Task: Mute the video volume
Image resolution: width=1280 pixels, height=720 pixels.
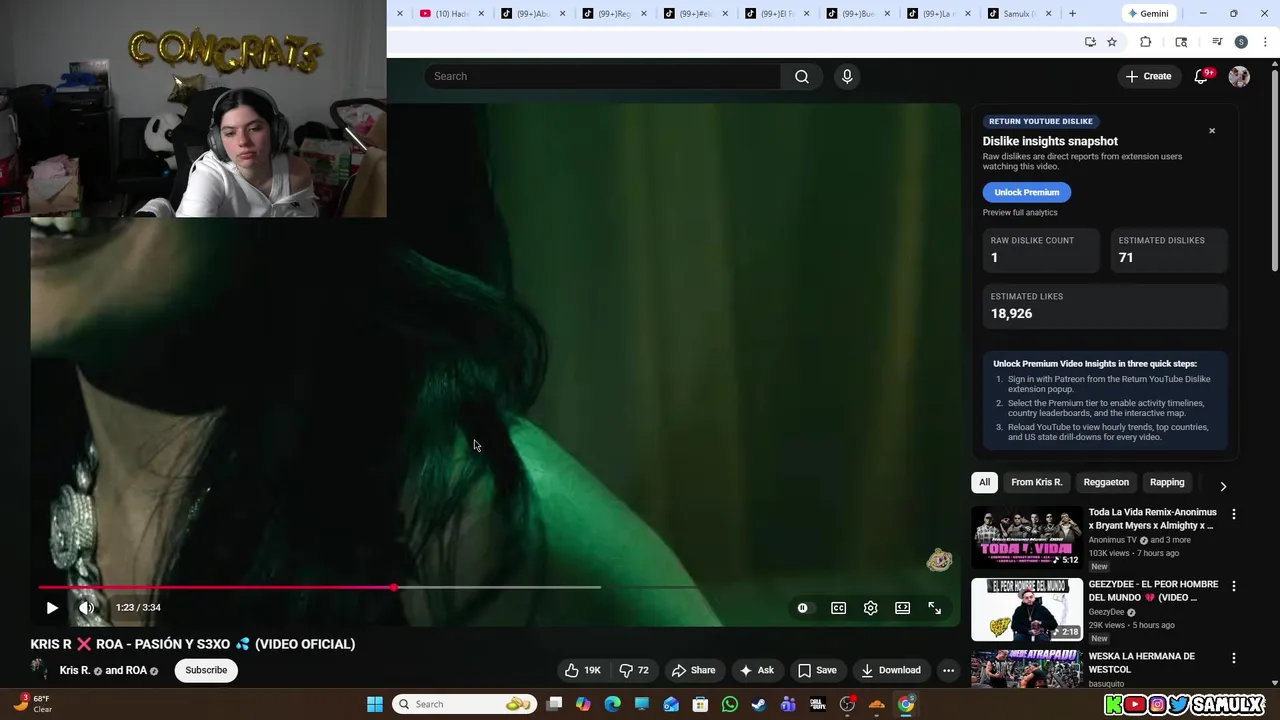Action: pos(87,608)
